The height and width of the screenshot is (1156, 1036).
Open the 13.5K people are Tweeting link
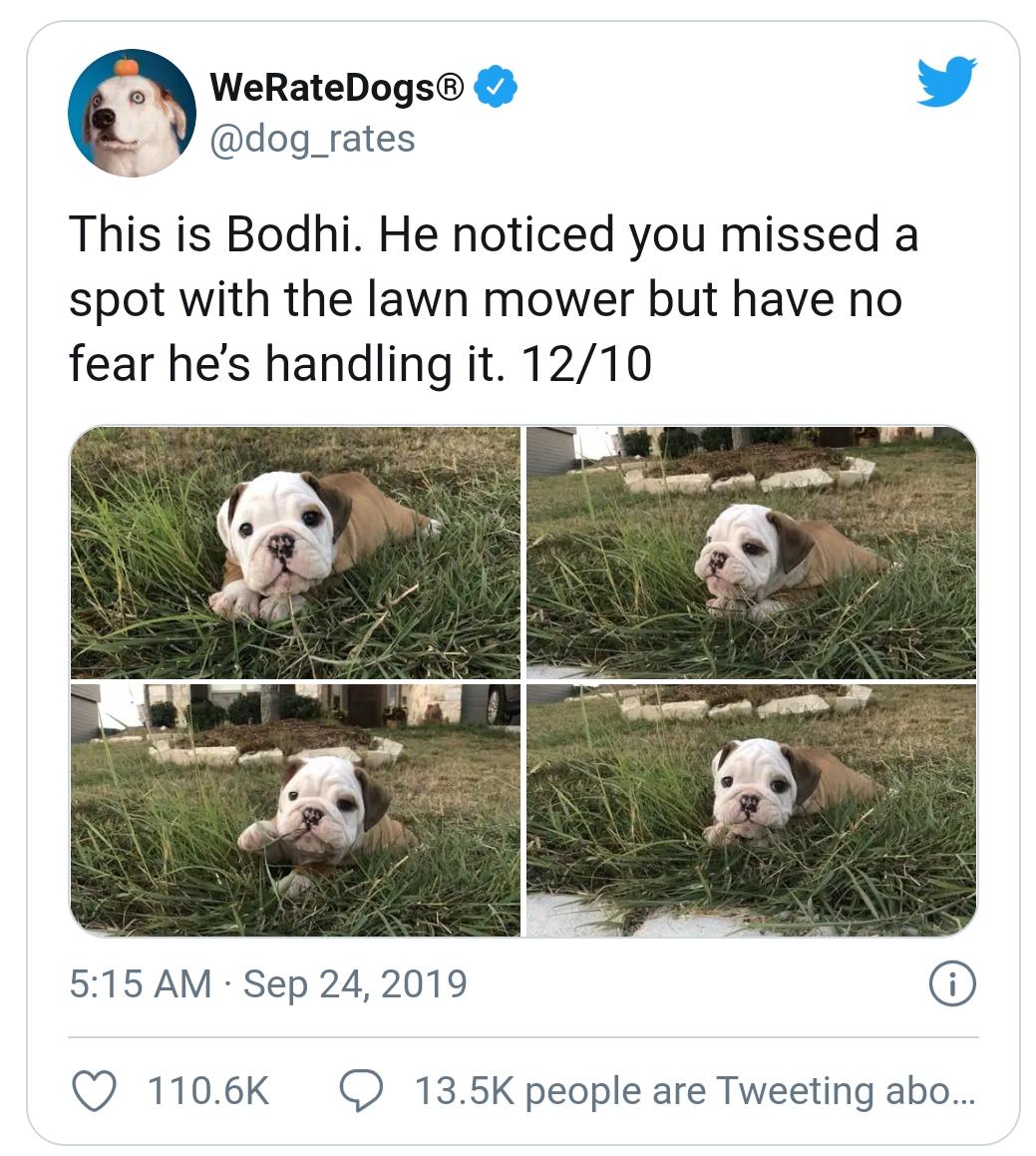695,1091
